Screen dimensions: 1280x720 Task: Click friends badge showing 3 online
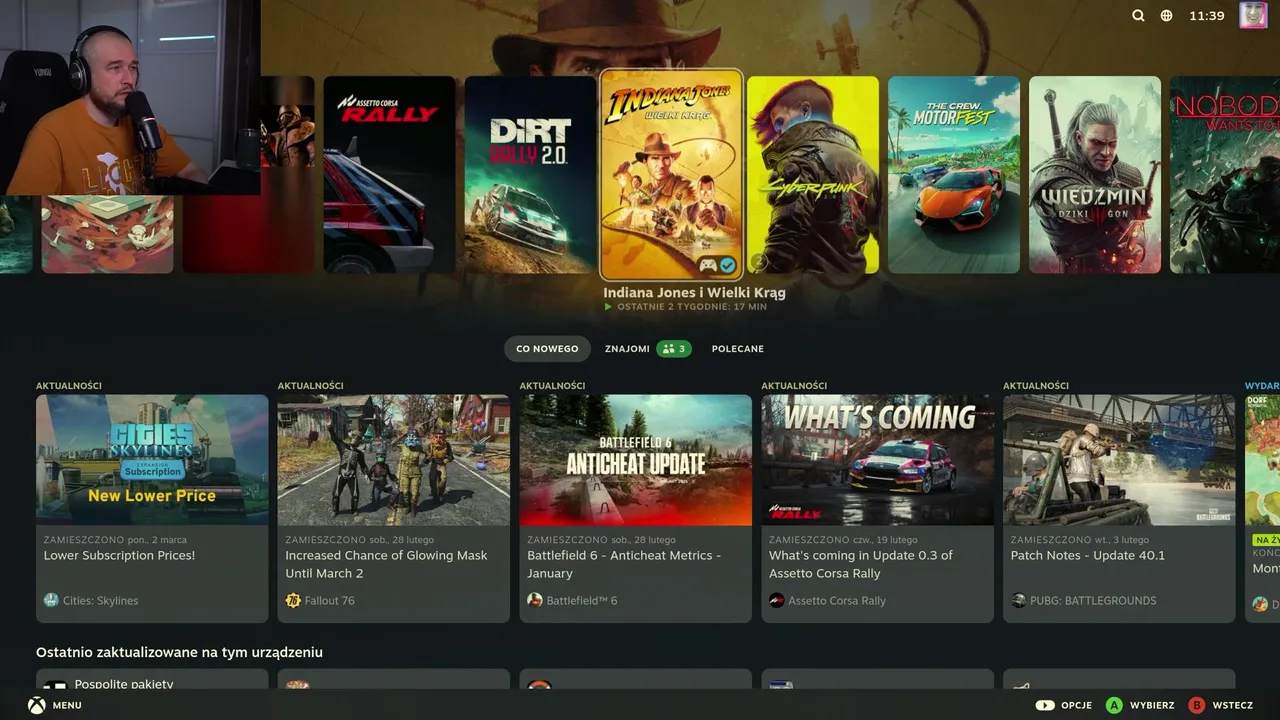coord(674,349)
